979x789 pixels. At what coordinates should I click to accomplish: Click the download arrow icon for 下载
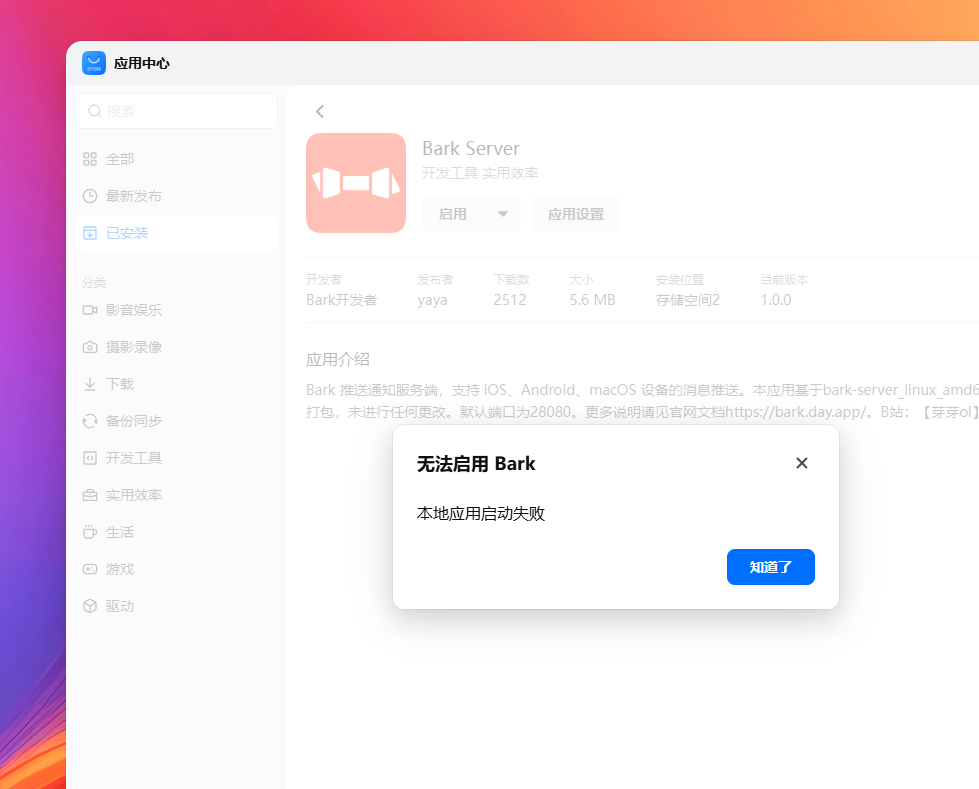click(x=90, y=384)
